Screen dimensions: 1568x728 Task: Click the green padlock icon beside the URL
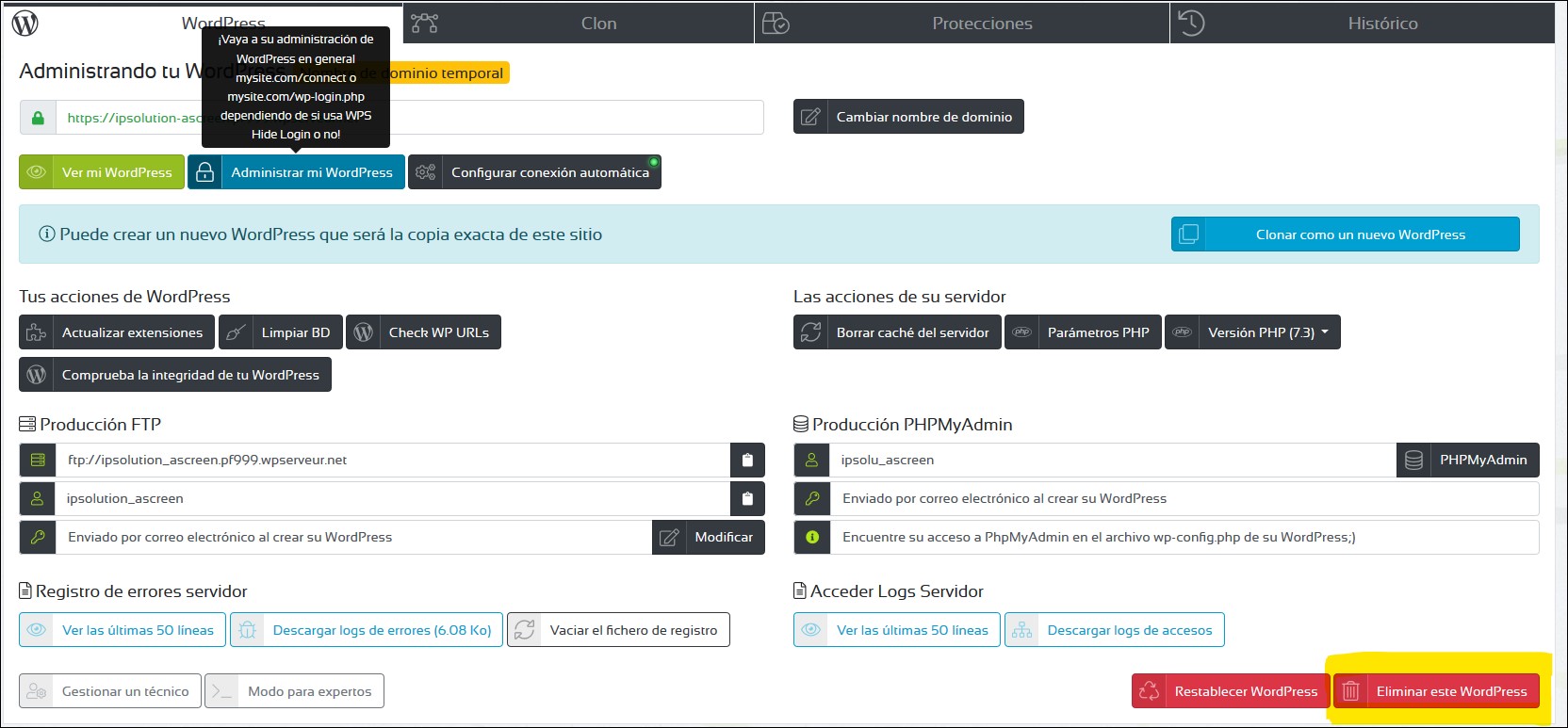pyautogui.click(x=38, y=118)
